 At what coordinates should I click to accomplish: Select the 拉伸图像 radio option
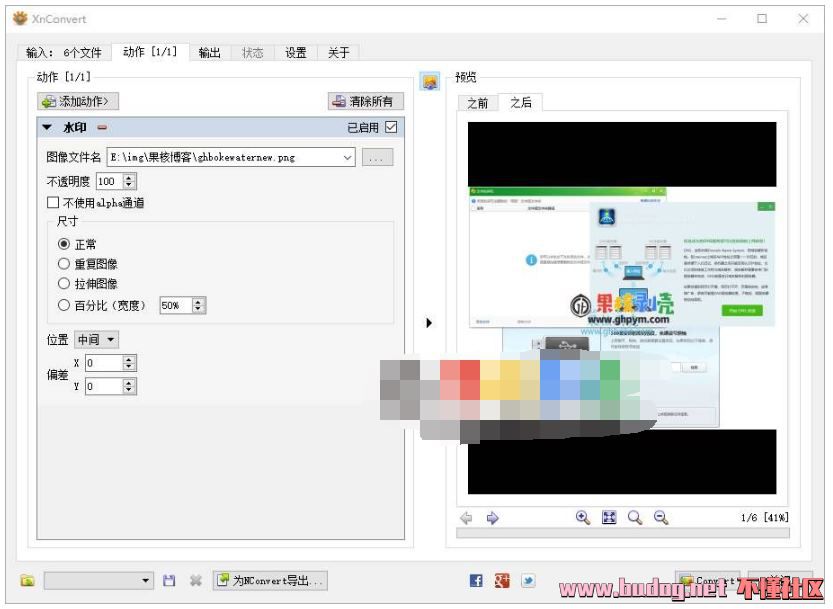tap(64, 284)
